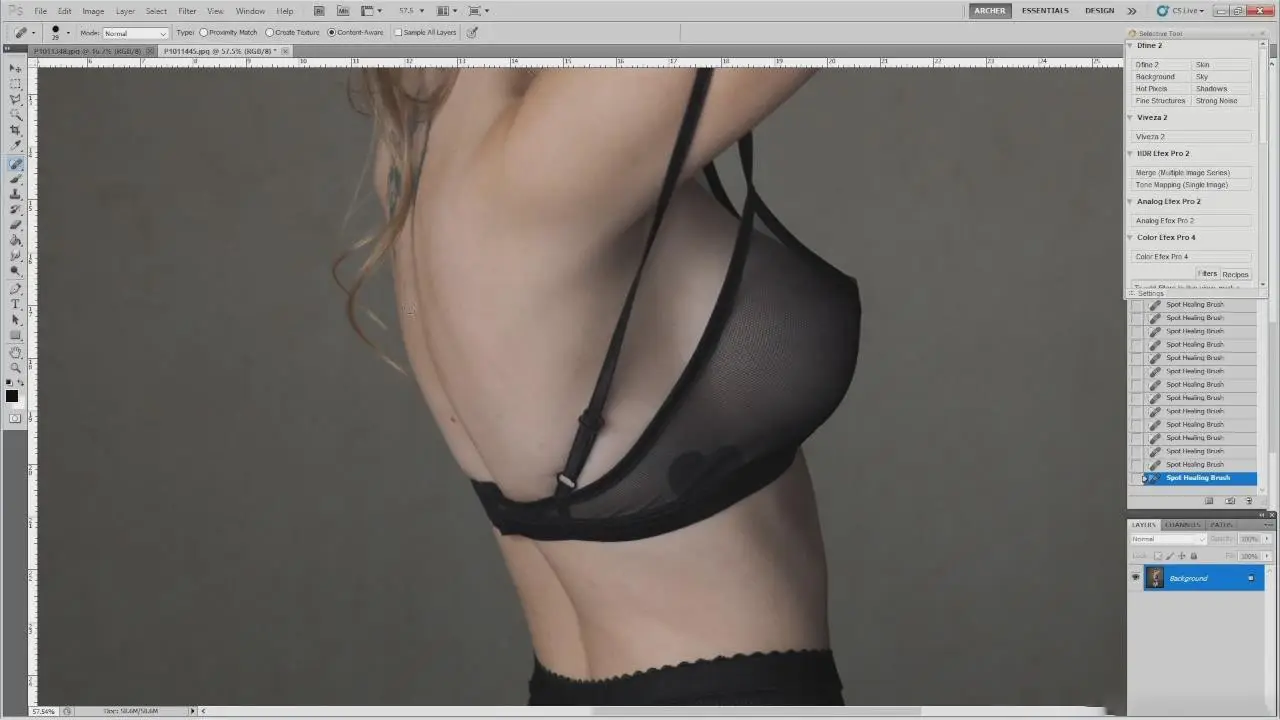The width and height of the screenshot is (1280, 720).
Task: Click the default colors mini swatch icon
Action: (x=8, y=382)
